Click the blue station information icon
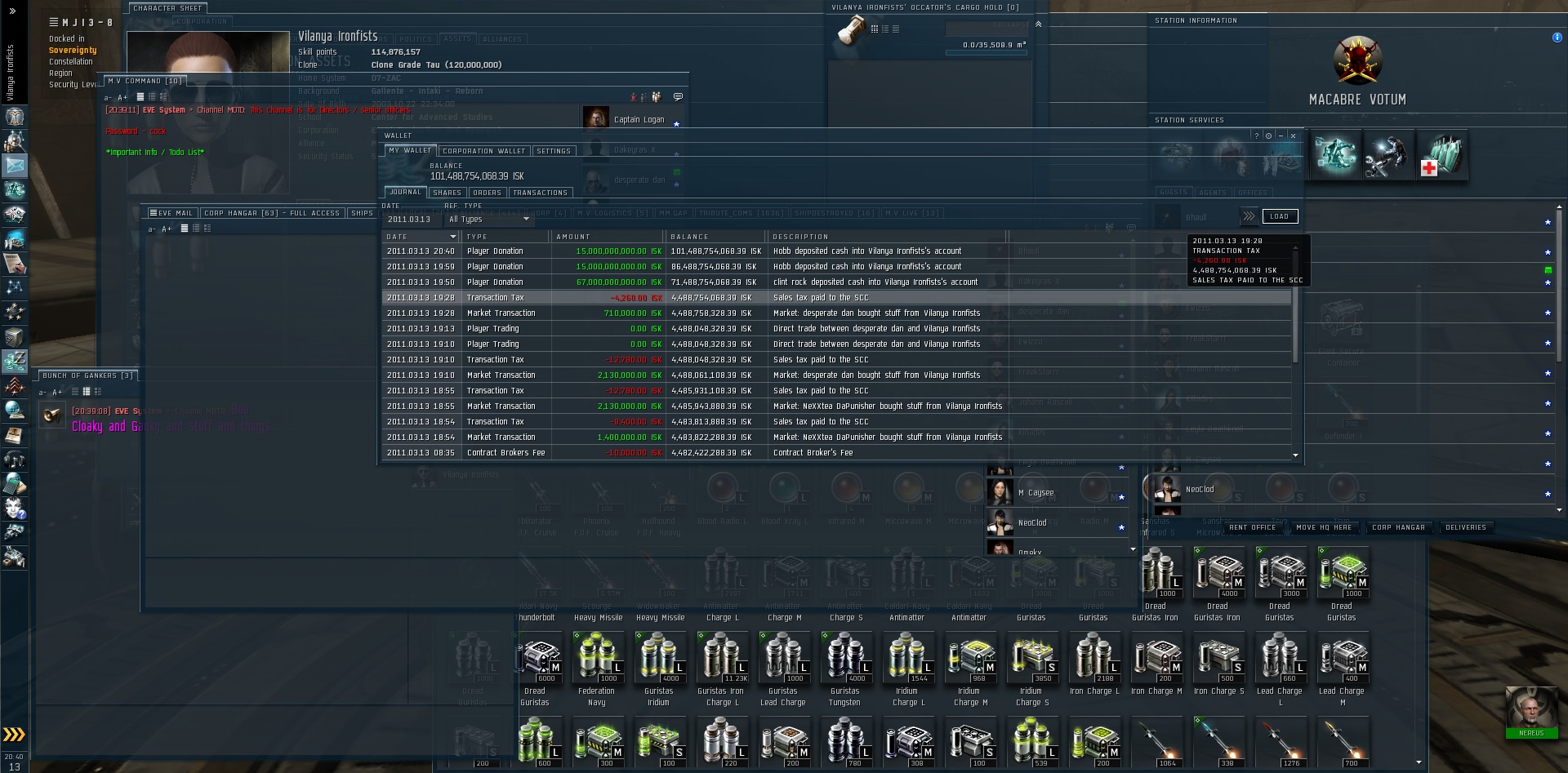1568x773 pixels. click(x=1557, y=38)
